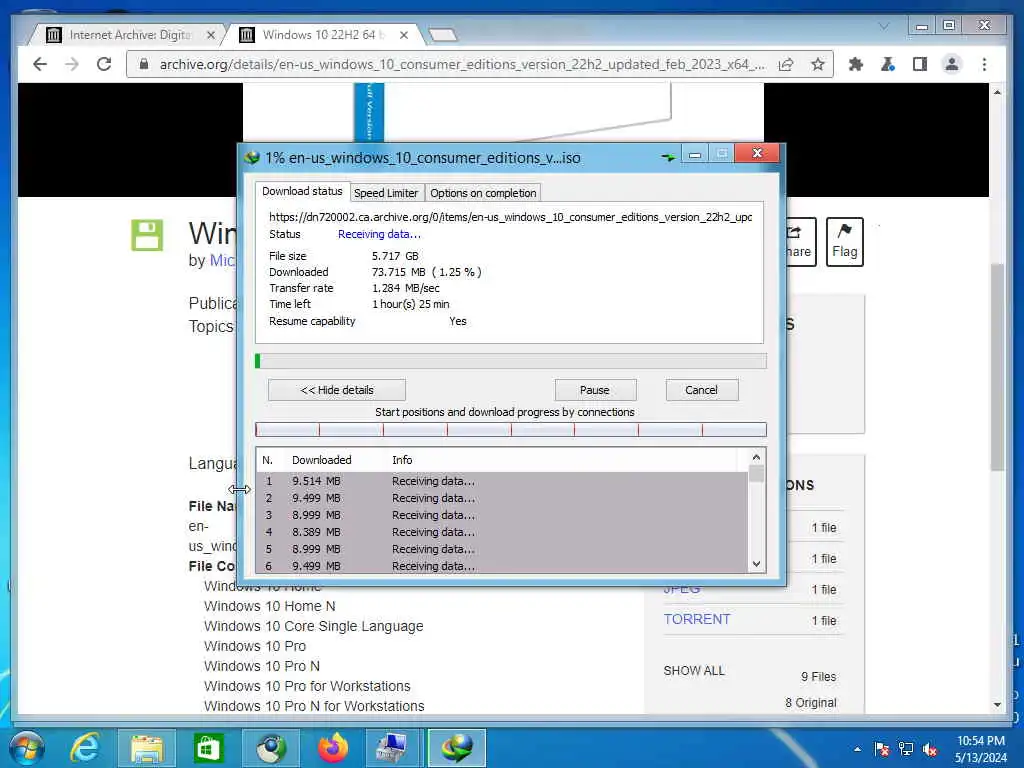Open the Chrome extensions puzzle icon
Image resolution: width=1024 pixels, height=768 pixels.
(x=856, y=64)
